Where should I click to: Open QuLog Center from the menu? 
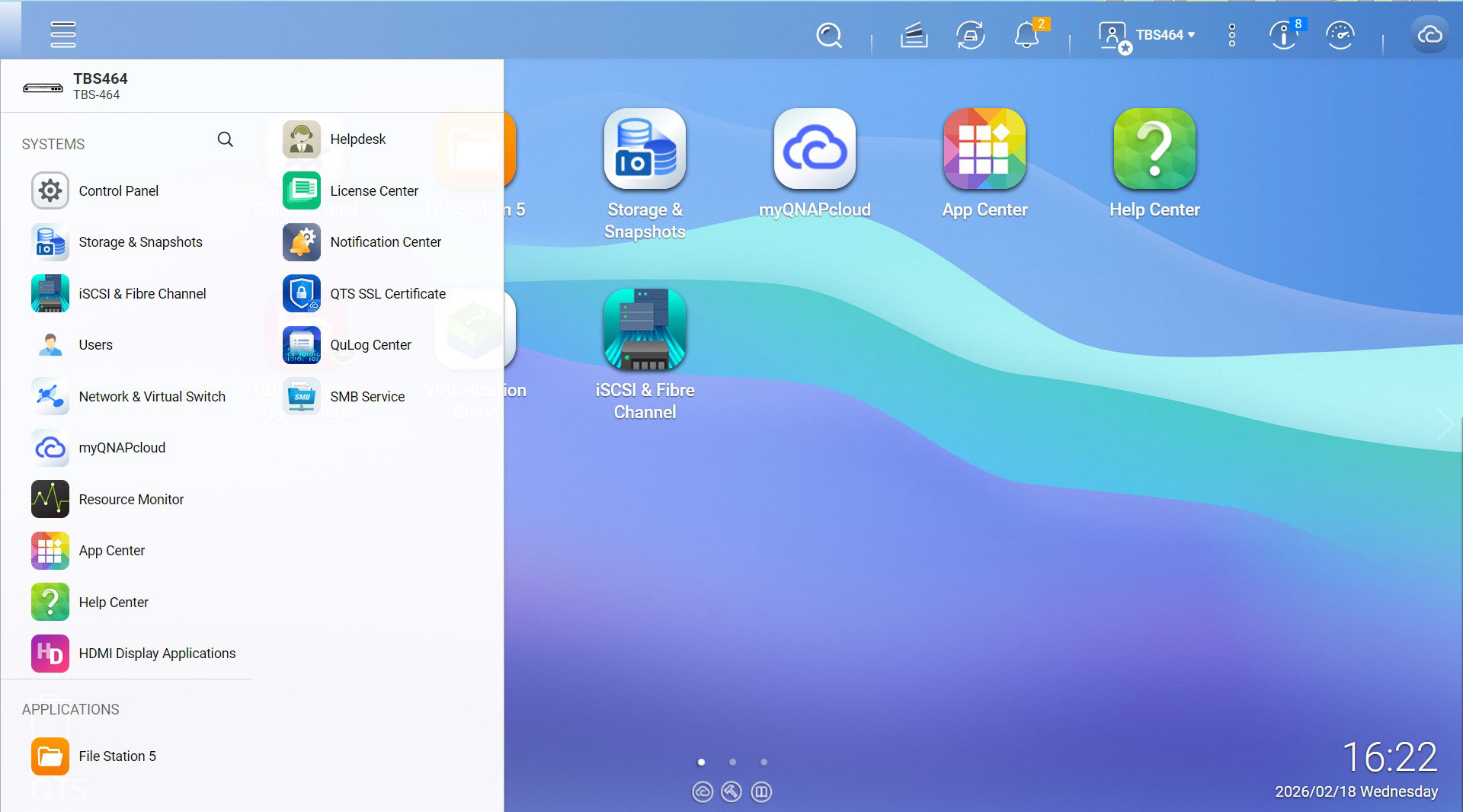tap(370, 345)
